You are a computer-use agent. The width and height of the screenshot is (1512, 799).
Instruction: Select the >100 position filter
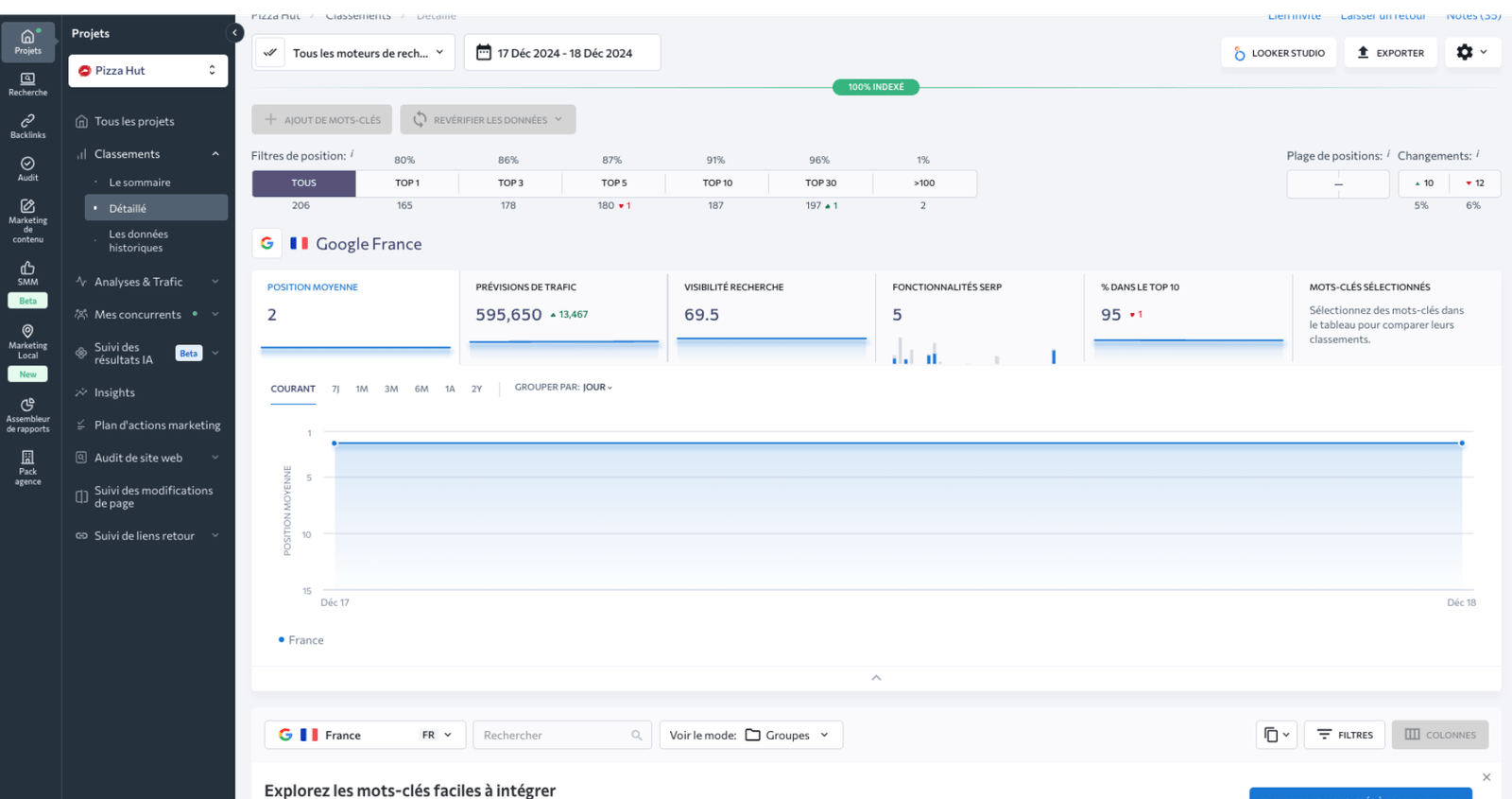coord(924,183)
